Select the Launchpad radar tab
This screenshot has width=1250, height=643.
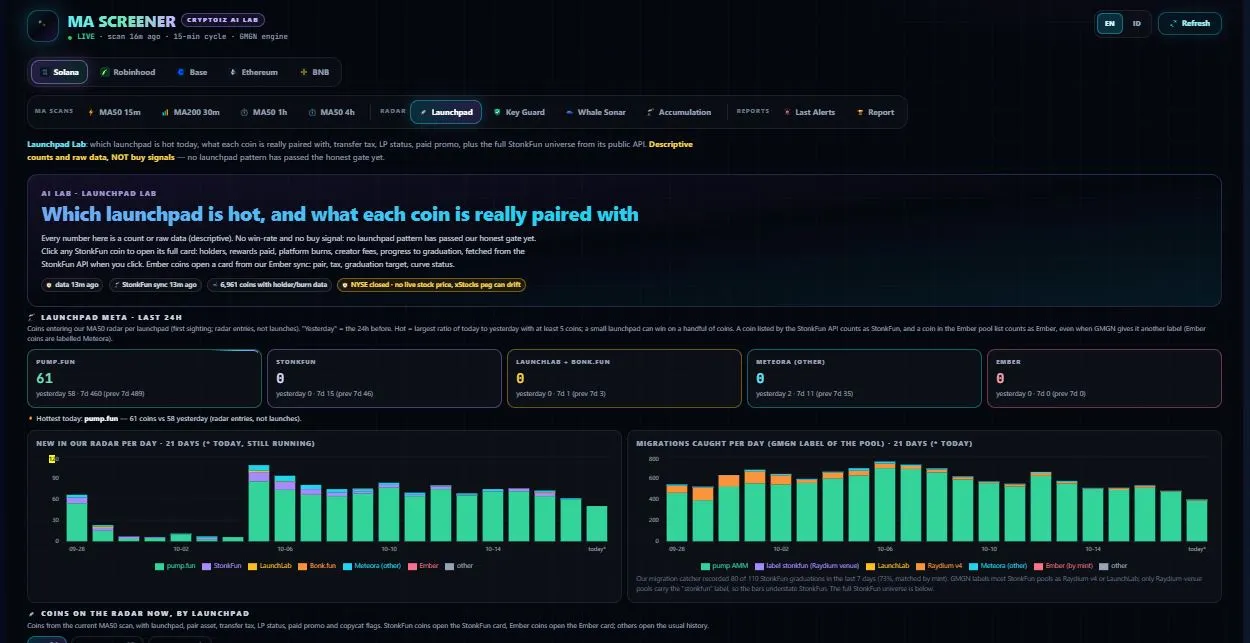(446, 112)
